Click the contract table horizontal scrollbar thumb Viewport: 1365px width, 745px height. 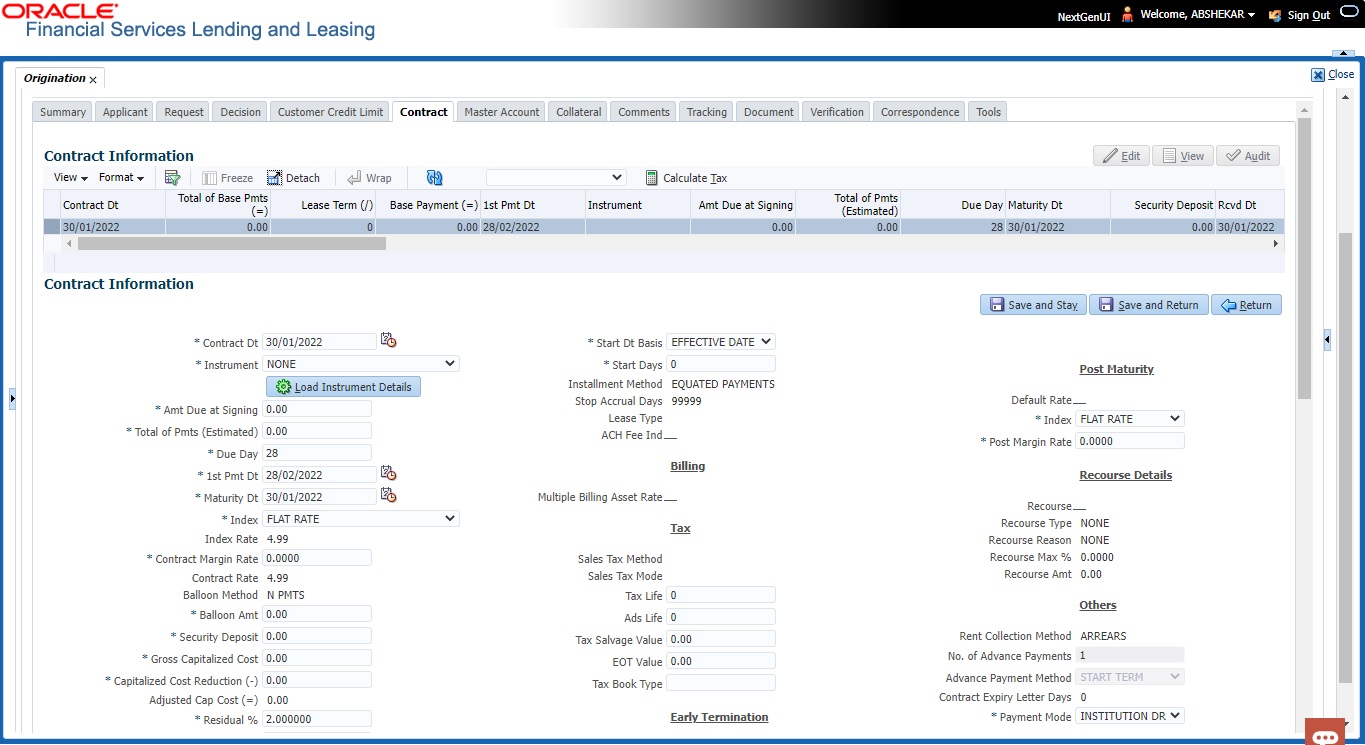pos(231,243)
